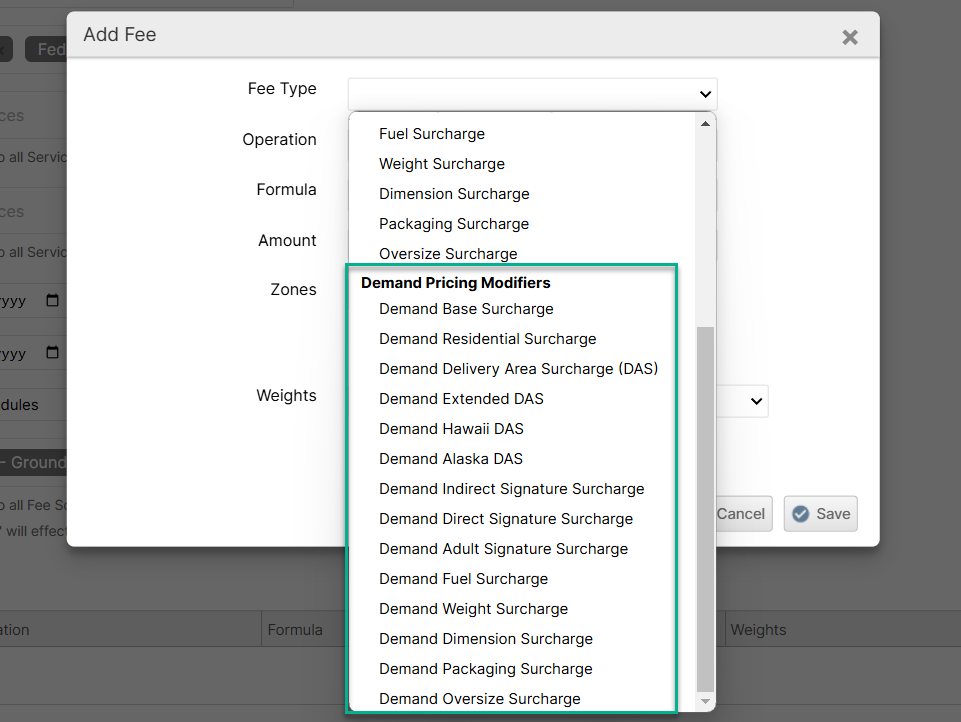This screenshot has height=722, width=961.
Task: Select Demand Base Surcharge
Action: pos(466,309)
